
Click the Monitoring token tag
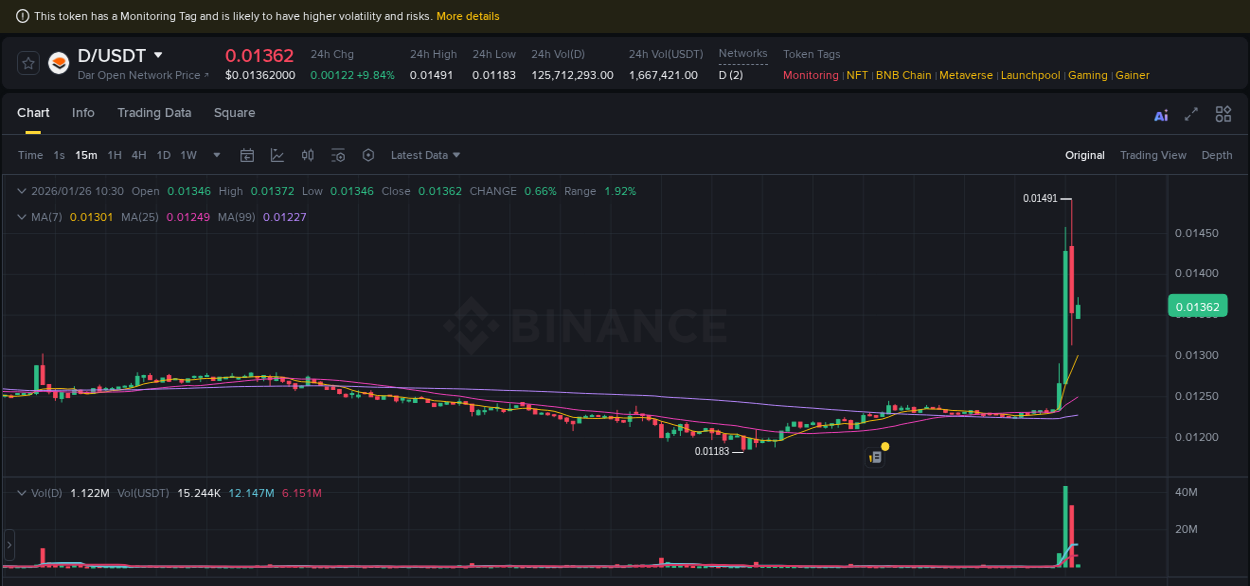point(810,75)
